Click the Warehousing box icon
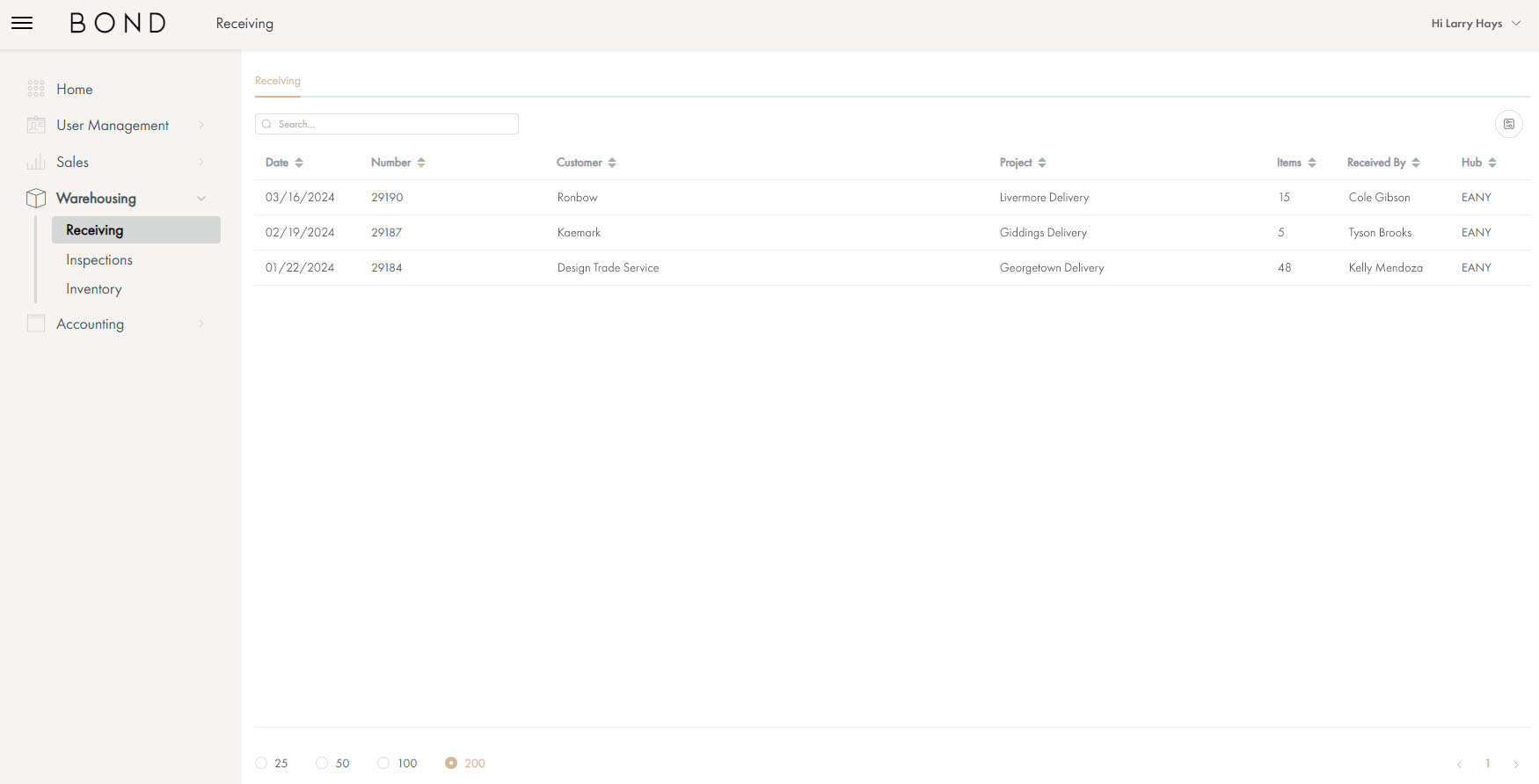1539x784 pixels. pyautogui.click(x=36, y=198)
